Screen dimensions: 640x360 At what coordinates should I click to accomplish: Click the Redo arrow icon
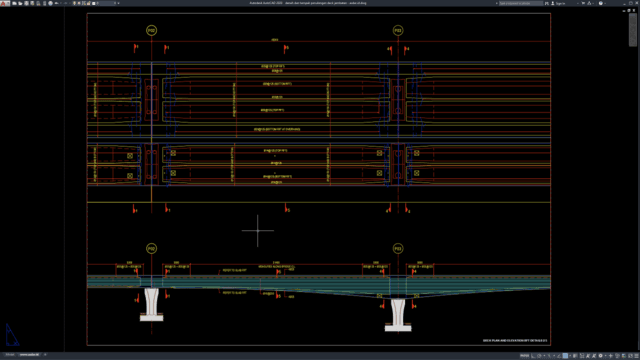tap(66, 3)
